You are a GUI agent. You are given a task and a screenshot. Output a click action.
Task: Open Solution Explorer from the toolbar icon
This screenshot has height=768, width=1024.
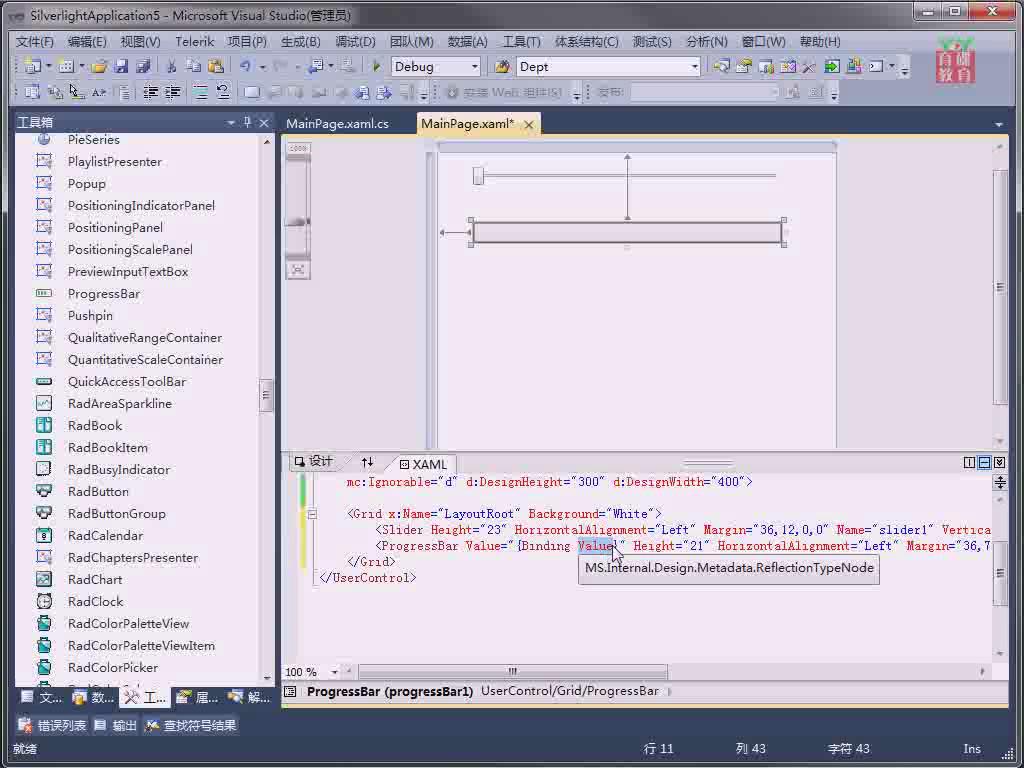[722, 67]
